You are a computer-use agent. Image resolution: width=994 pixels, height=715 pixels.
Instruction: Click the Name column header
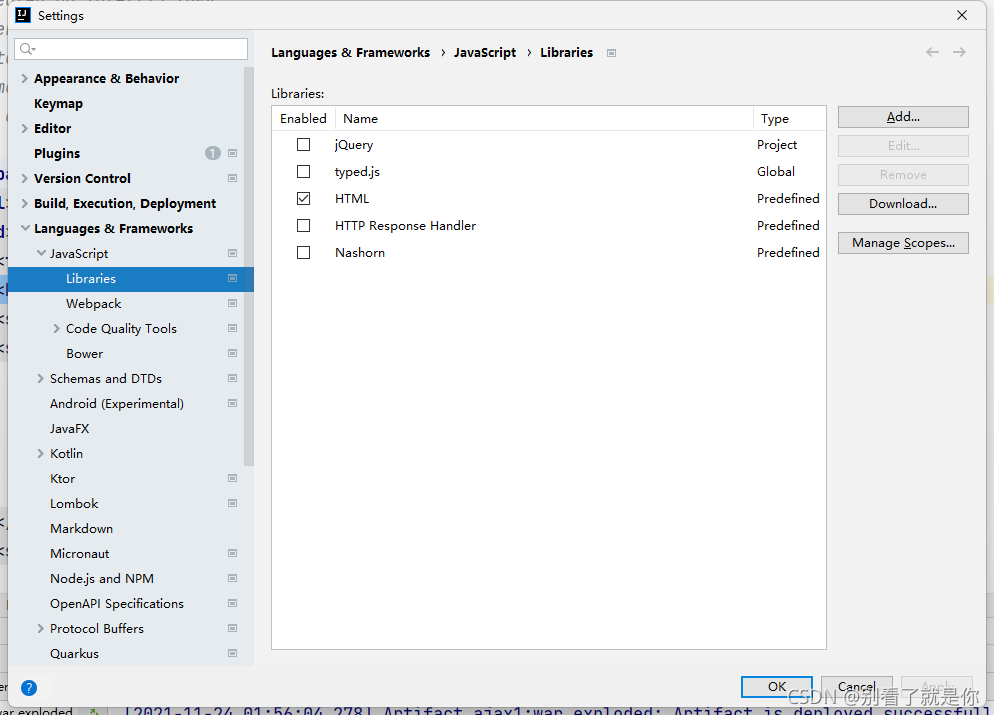pyautogui.click(x=544, y=119)
